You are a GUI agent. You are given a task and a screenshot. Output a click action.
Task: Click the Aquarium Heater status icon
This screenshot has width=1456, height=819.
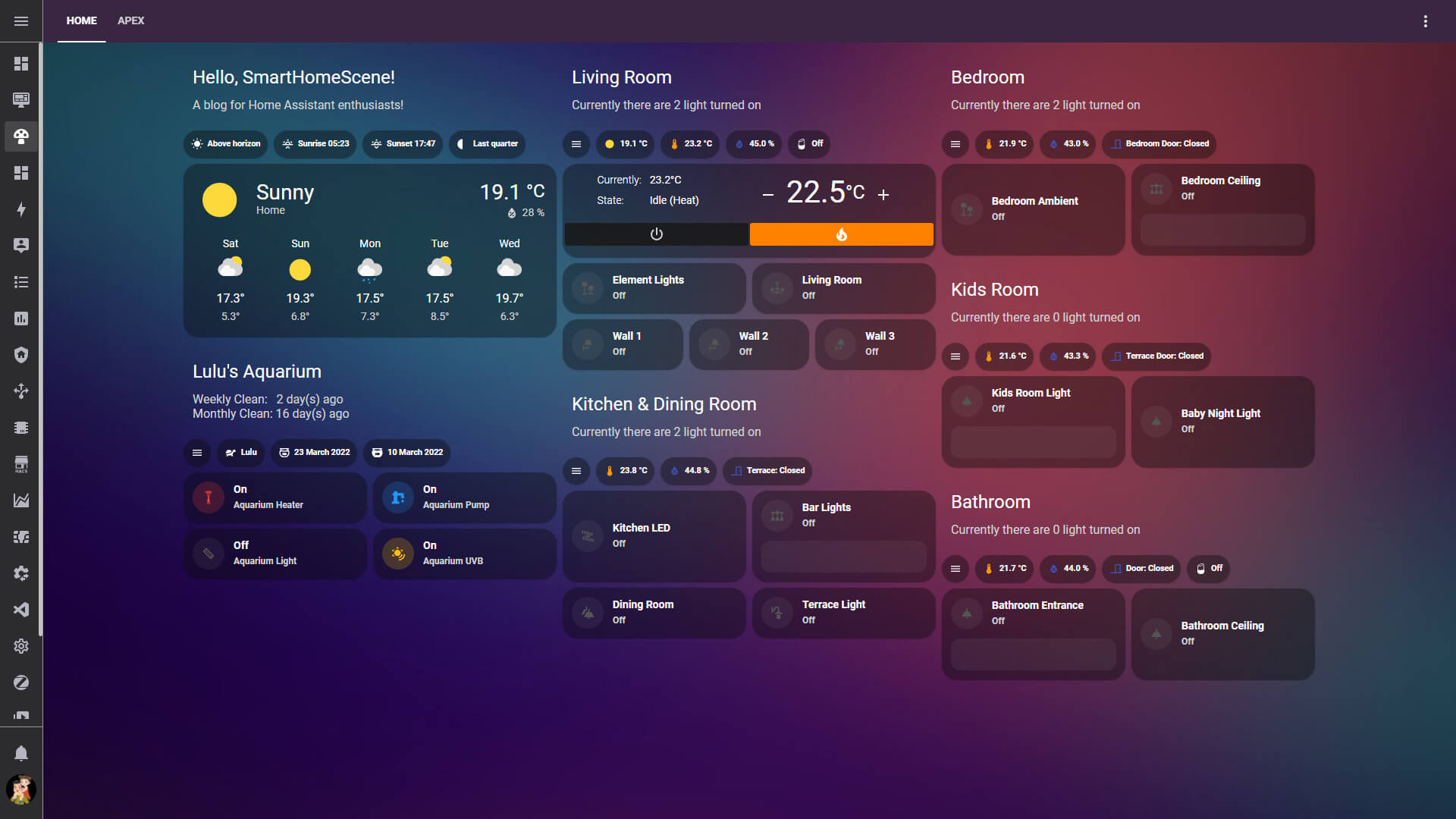[x=208, y=497]
